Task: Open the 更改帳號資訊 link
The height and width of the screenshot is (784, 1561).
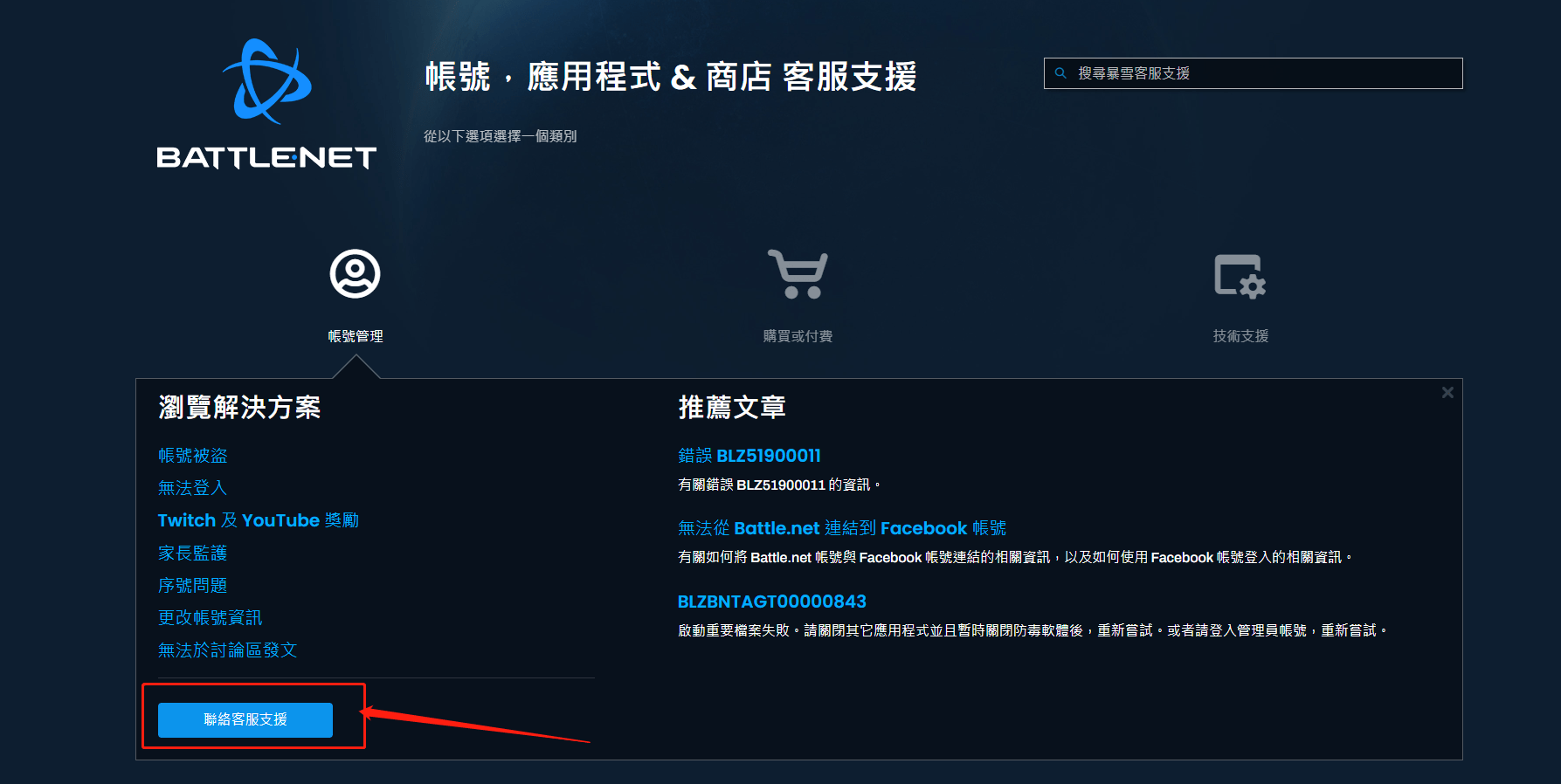Action: [x=211, y=617]
